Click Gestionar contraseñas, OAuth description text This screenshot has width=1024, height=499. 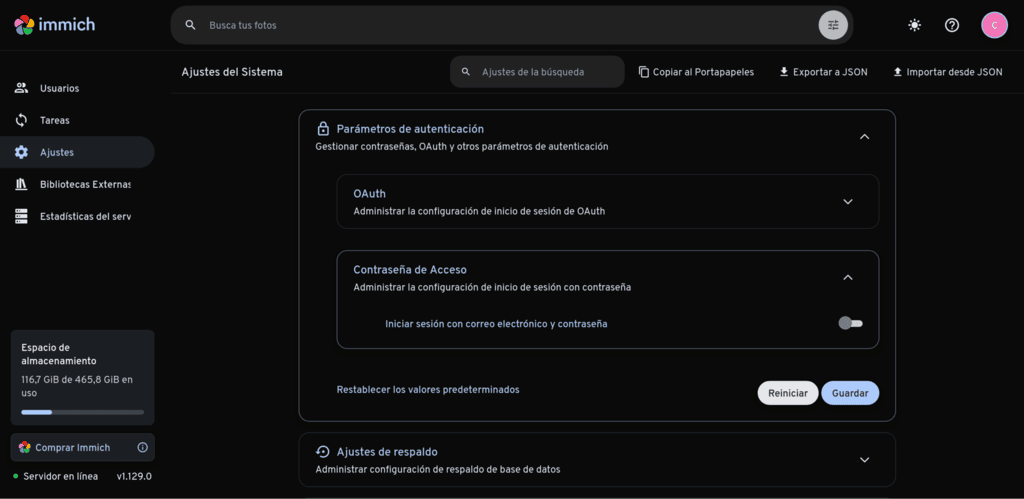[x=462, y=146]
